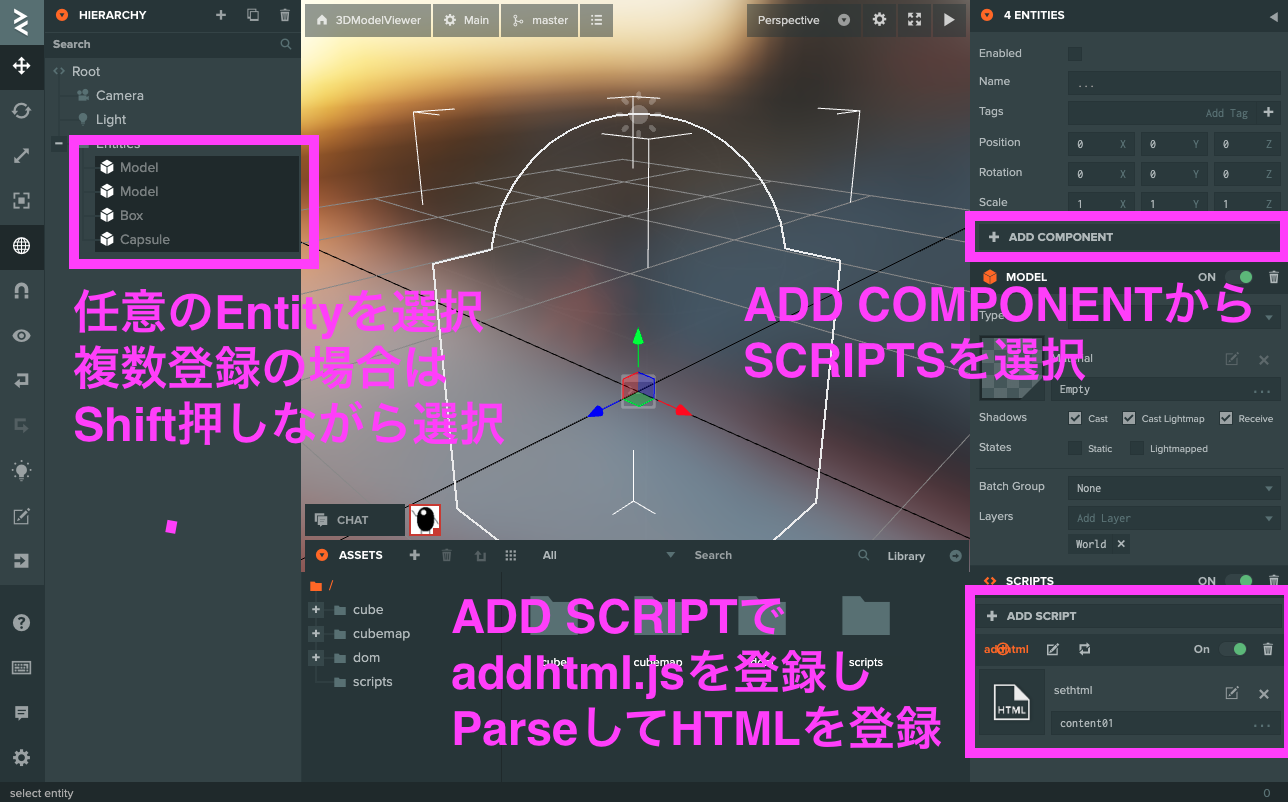Click the list menu icon beside master
The image size is (1288, 802).
(596, 20)
